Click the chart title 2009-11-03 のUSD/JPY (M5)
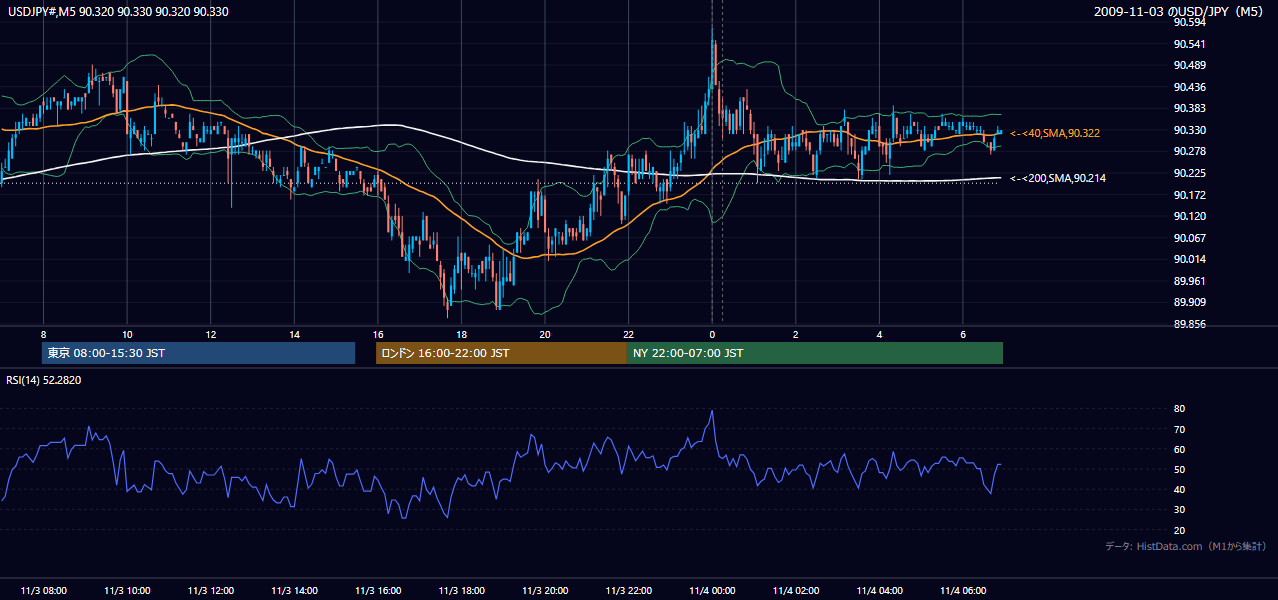Viewport: 1278px width, 600px height. (x=1180, y=12)
